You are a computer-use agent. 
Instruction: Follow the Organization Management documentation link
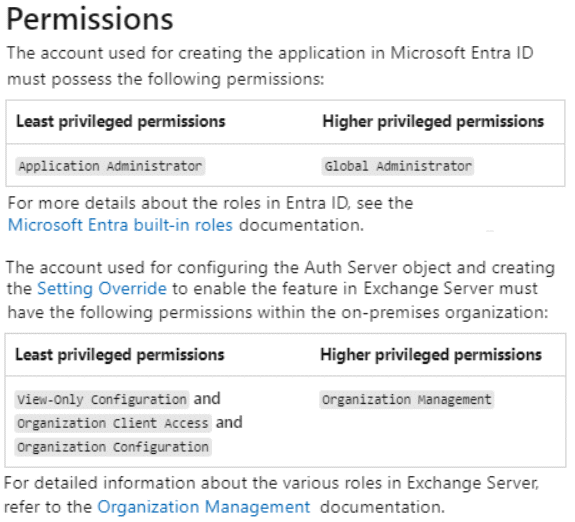coord(204,507)
